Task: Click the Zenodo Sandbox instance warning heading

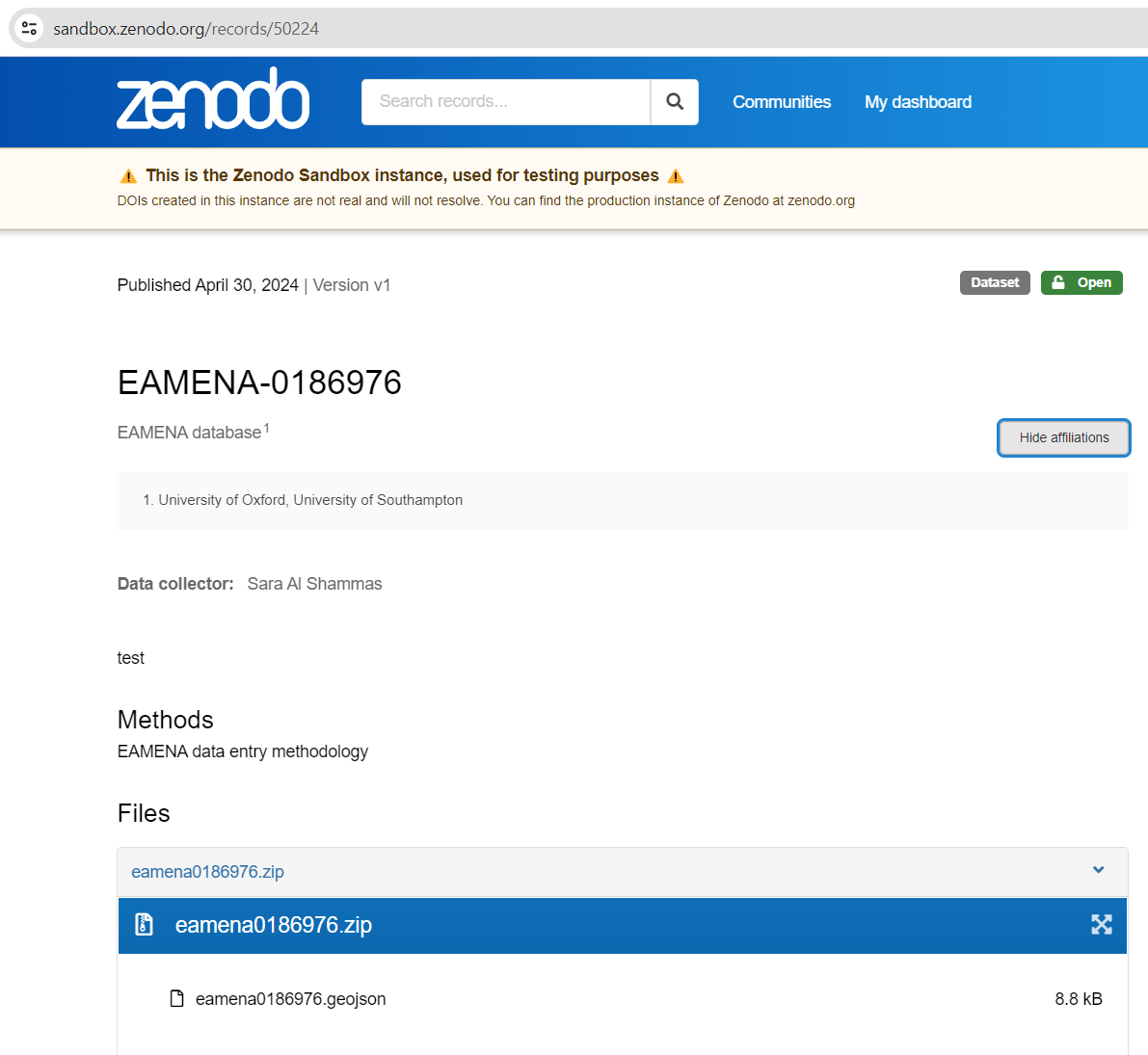Action: (402, 175)
